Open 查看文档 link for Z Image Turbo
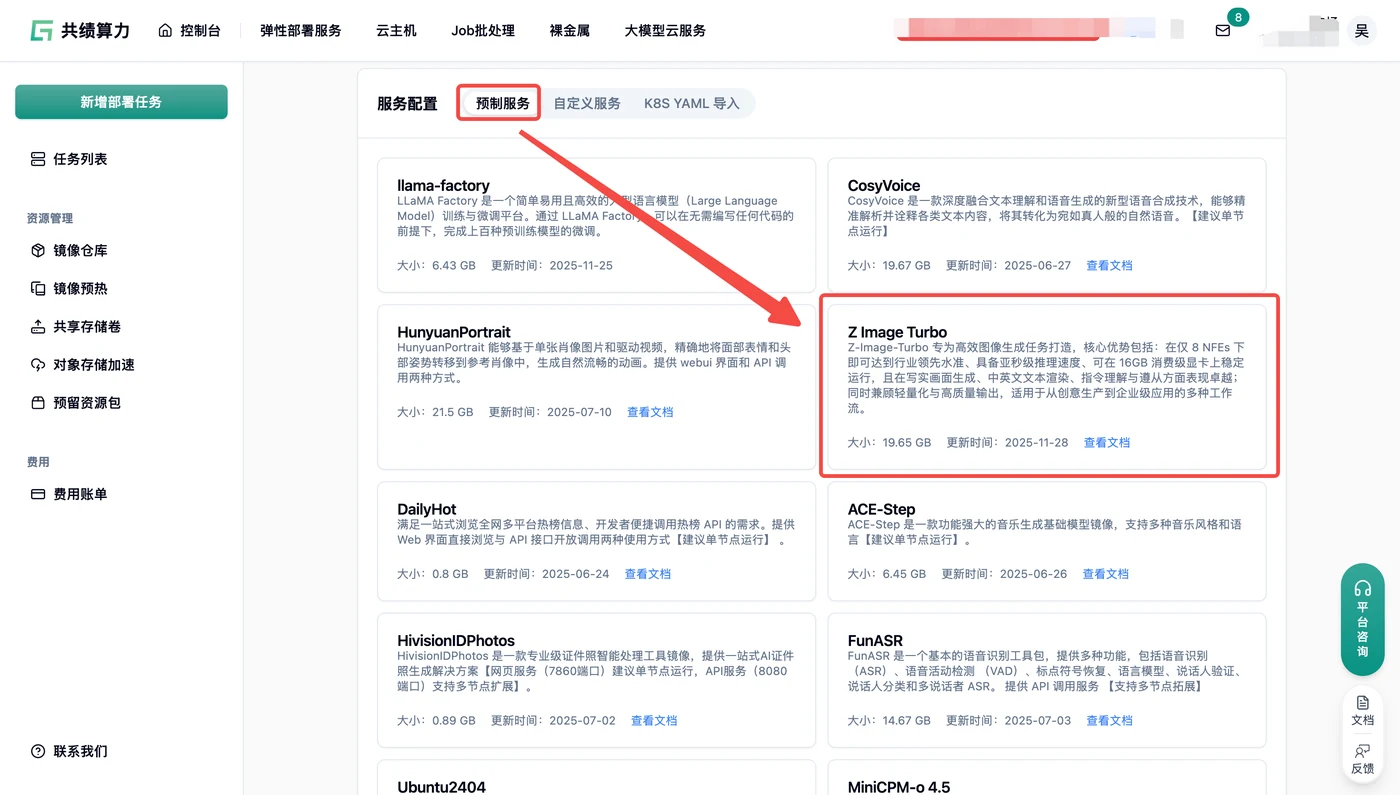This screenshot has width=1400, height=795. click(x=1107, y=442)
